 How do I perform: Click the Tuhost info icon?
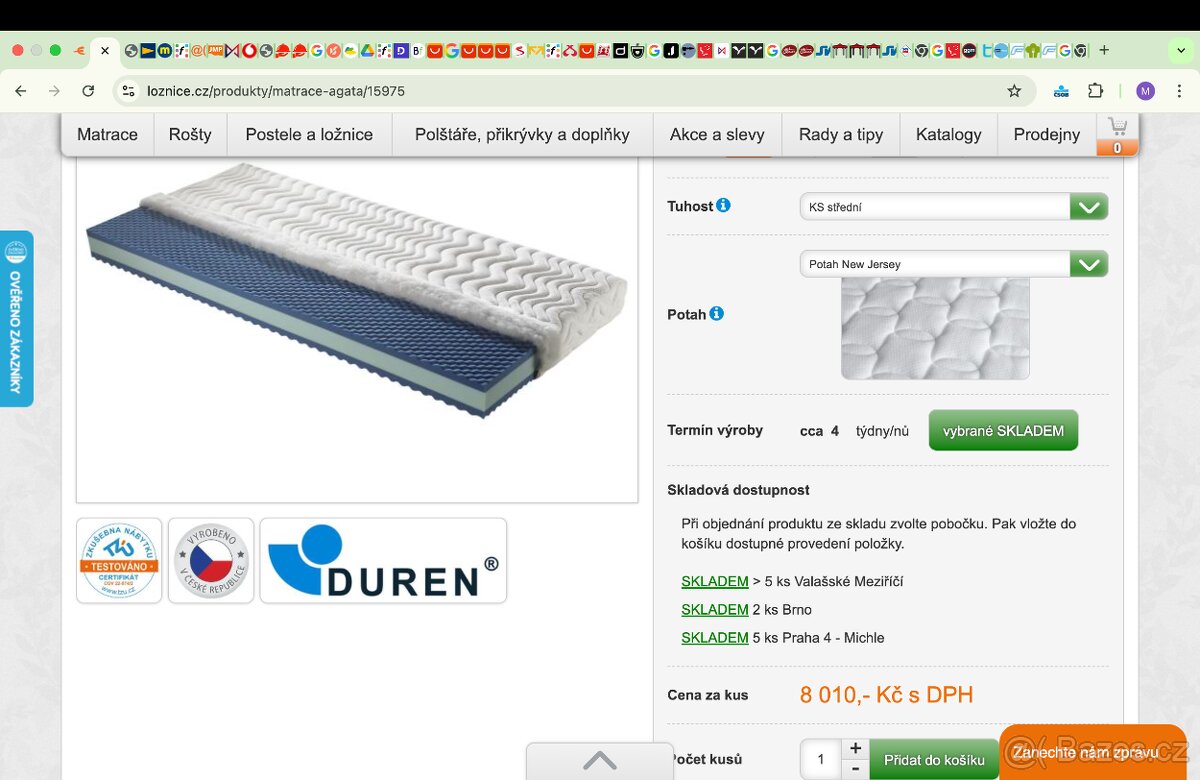coord(723,205)
